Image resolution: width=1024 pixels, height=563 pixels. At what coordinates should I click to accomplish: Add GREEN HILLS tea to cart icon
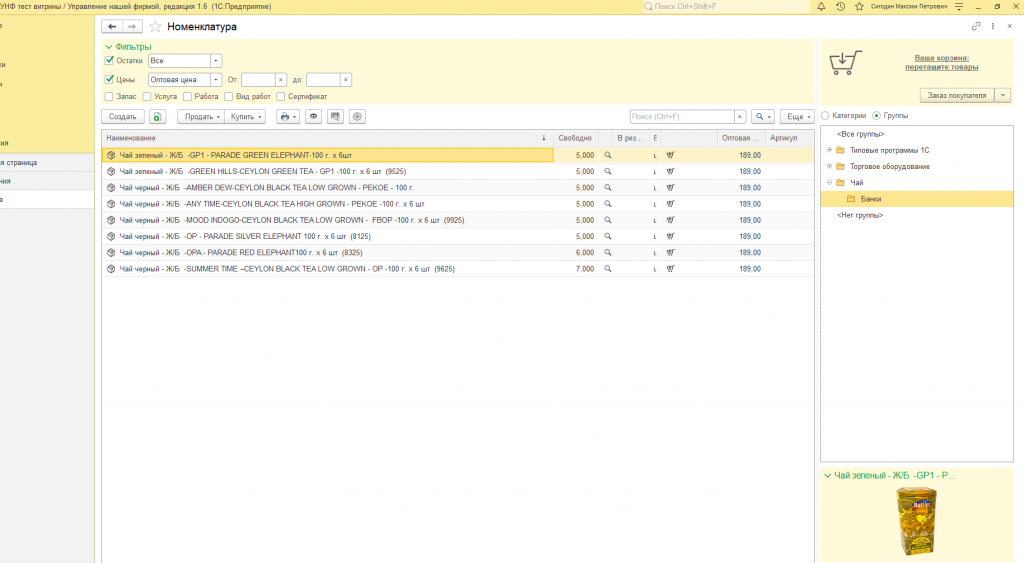click(670, 172)
